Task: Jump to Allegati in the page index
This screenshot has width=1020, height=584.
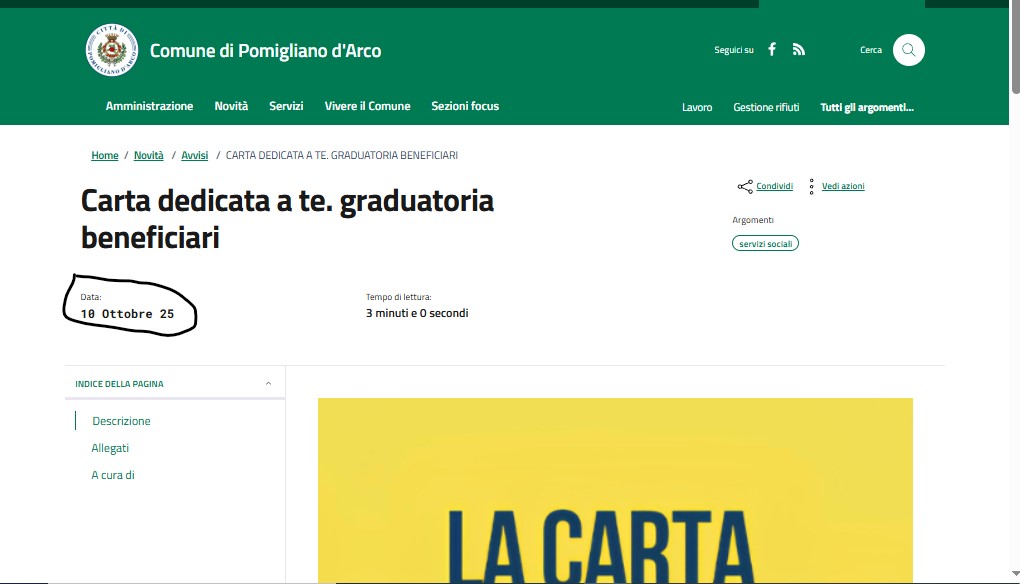Action: [x=110, y=448]
